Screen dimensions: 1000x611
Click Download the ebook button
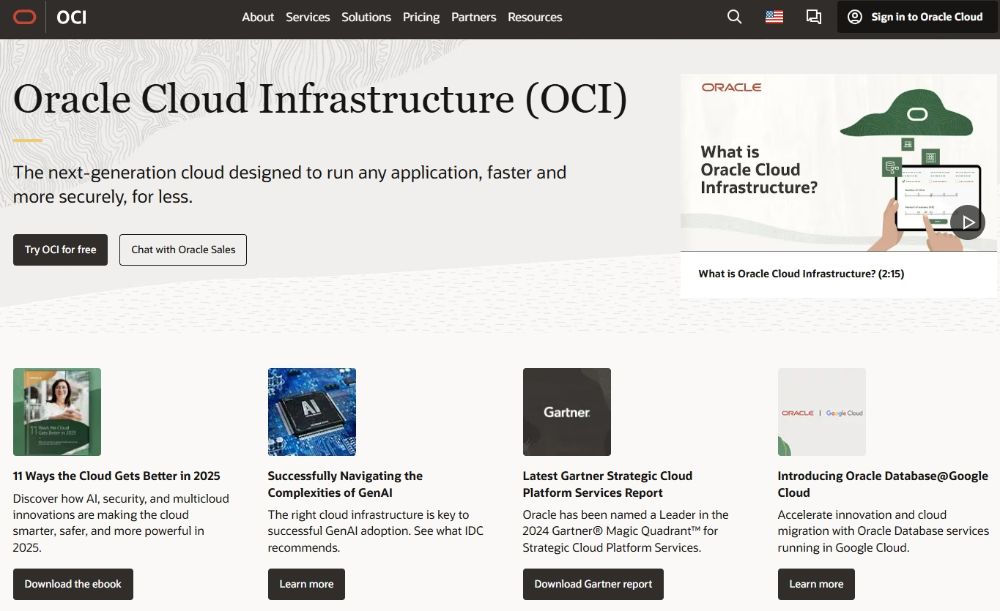(73, 584)
